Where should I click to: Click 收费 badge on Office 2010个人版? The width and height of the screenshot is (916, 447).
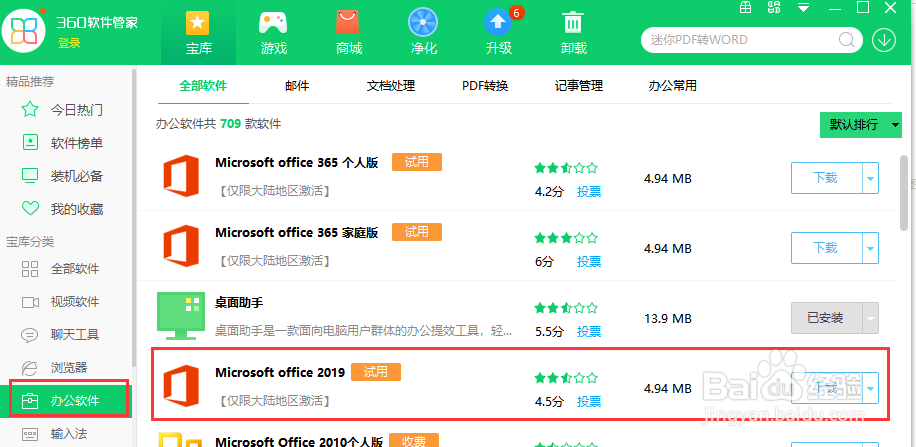(x=414, y=441)
